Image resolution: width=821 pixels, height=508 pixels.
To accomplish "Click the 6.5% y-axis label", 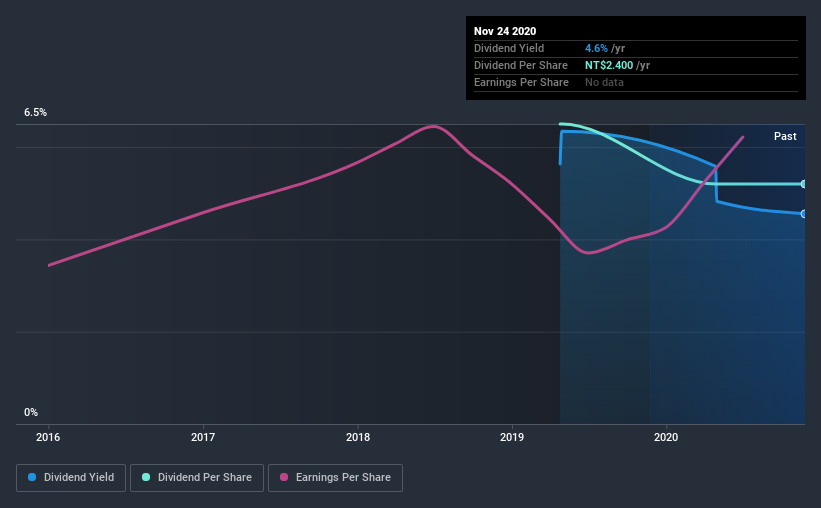I will pyautogui.click(x=35, y=113).
